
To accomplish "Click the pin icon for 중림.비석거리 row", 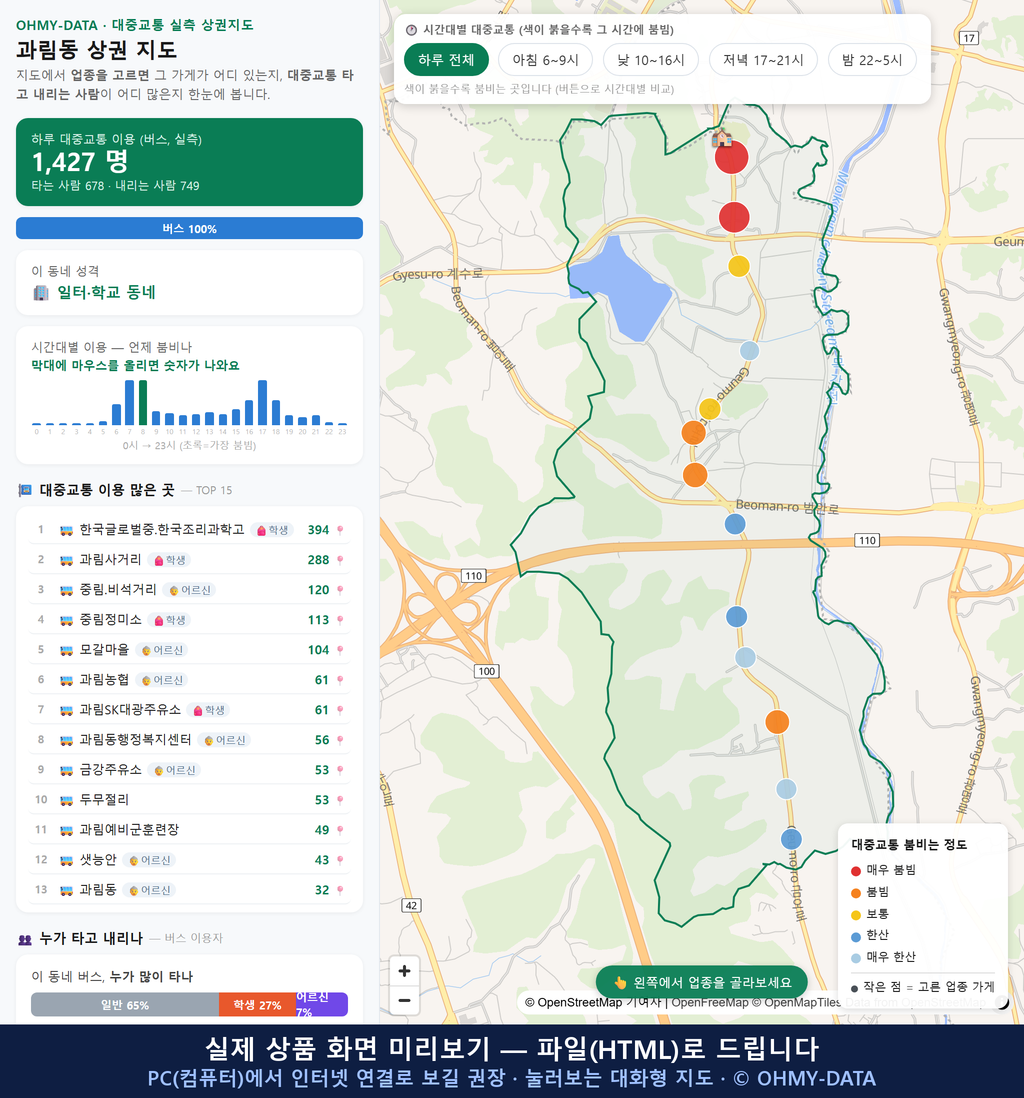I will pos(340,590).
